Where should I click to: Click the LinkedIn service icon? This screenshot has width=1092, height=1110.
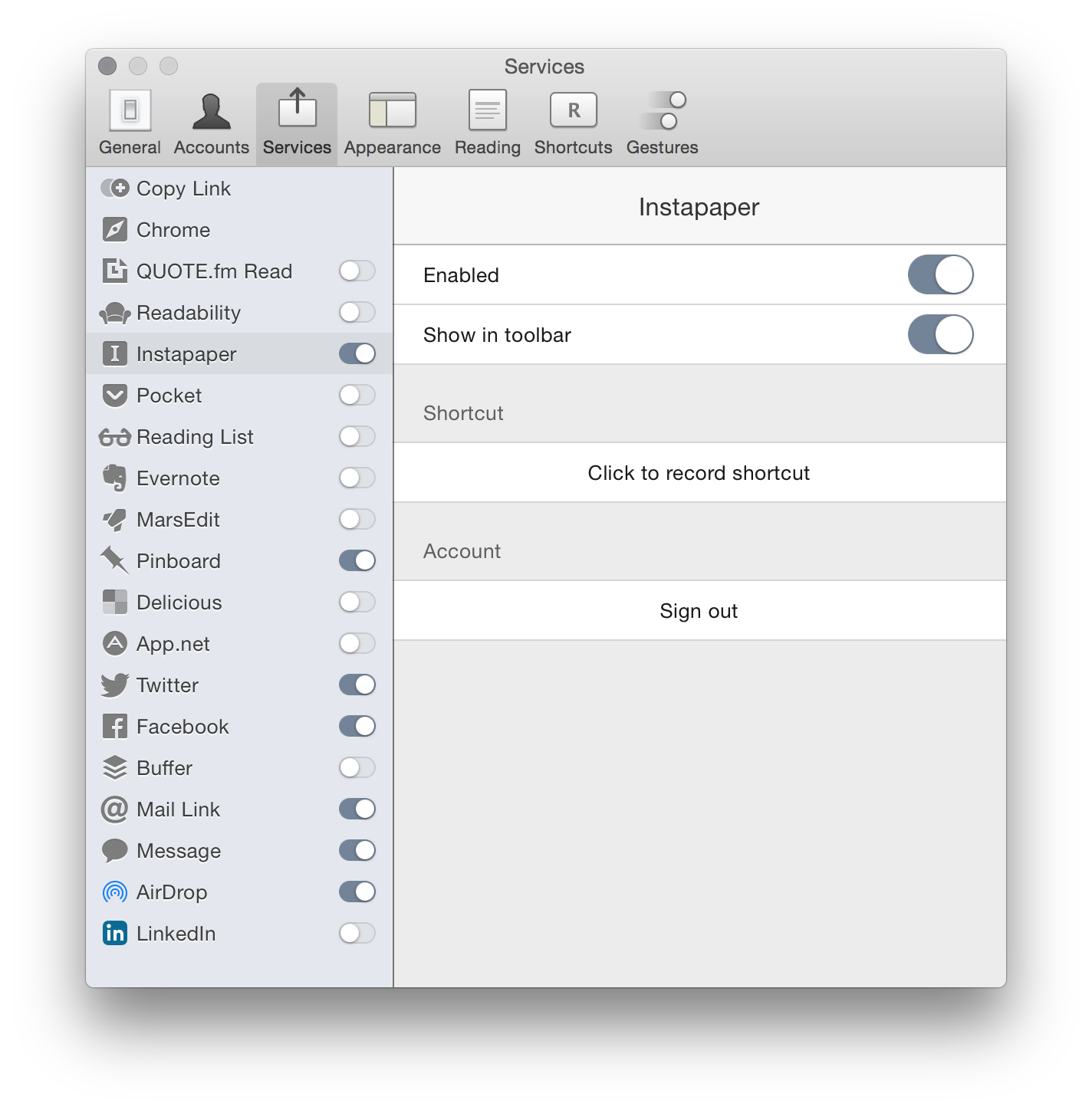point(115,933)
